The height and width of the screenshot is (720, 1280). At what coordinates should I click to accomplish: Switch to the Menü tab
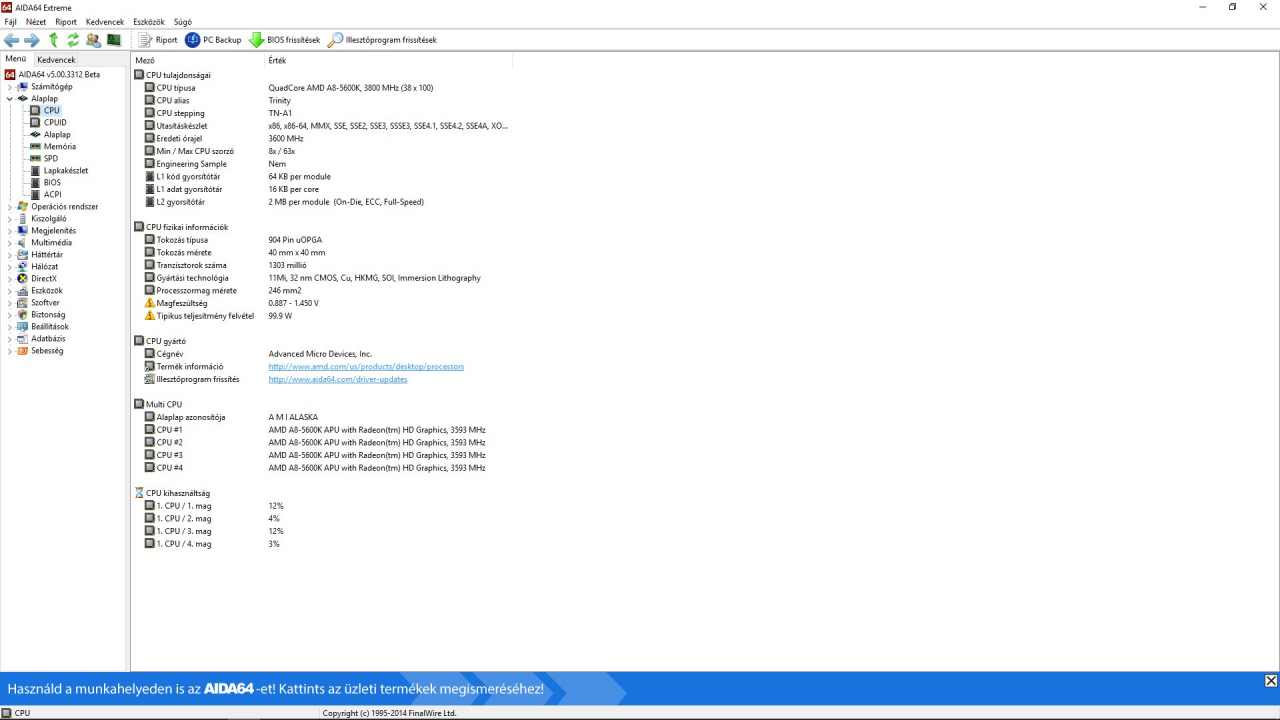pyautogui.click(x=16, y=59)
